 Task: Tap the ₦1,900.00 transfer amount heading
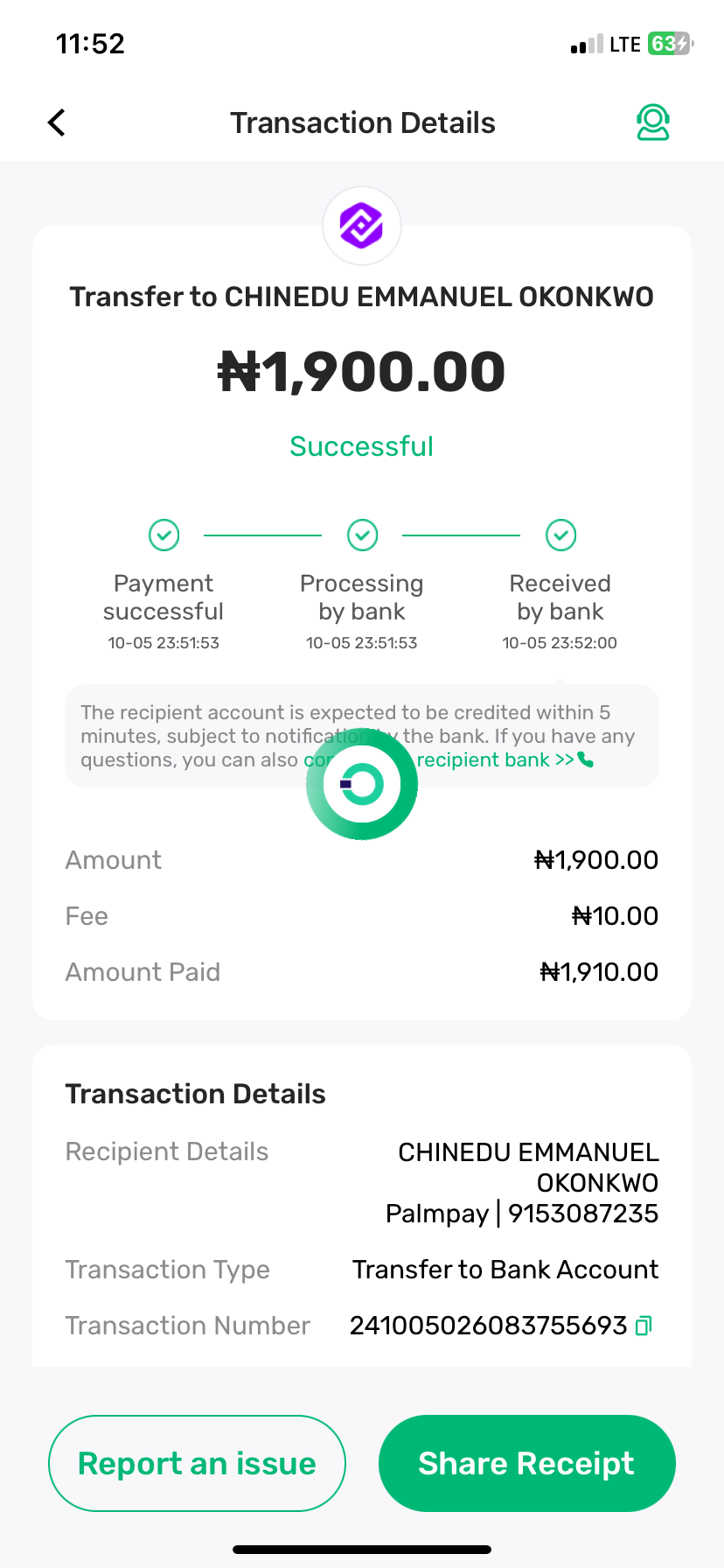point(362,371)
